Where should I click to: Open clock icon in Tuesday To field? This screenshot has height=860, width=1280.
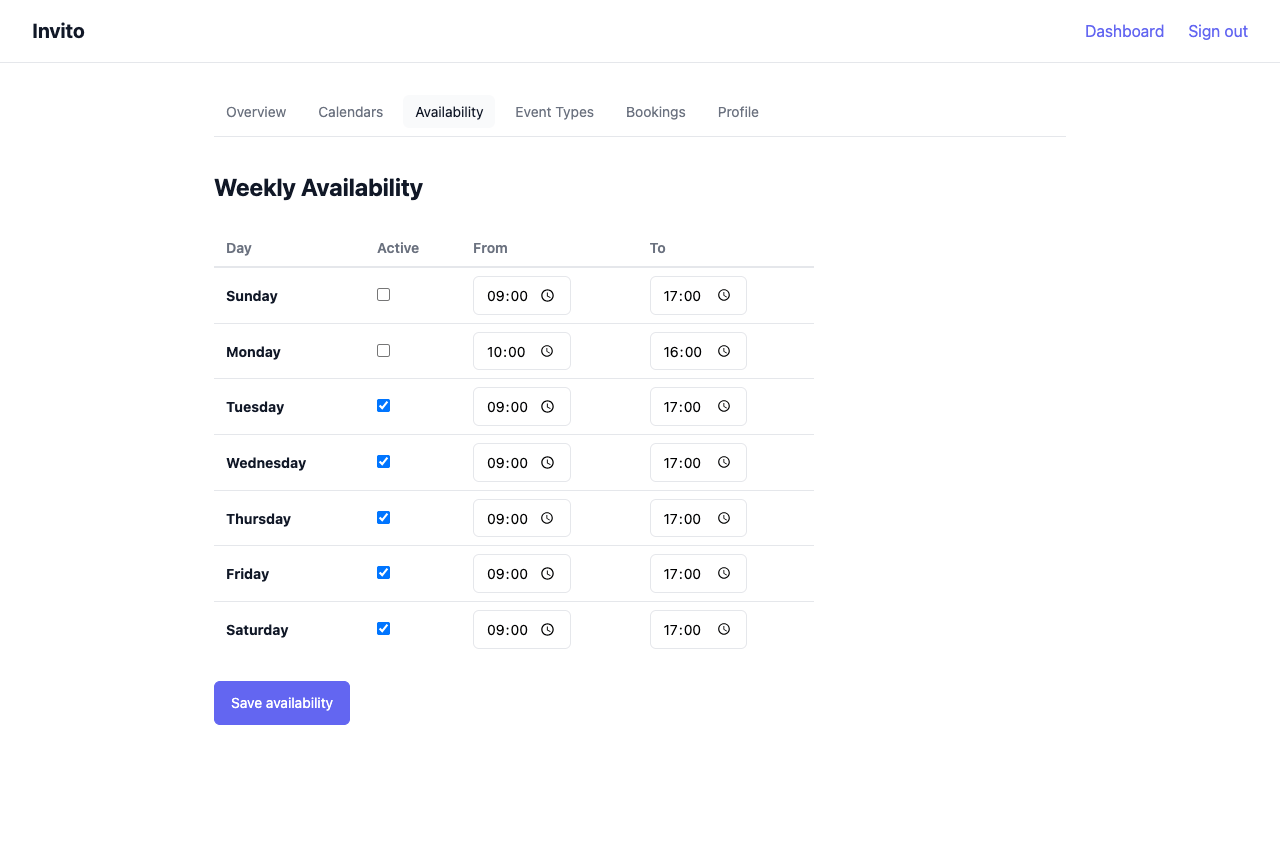pos(724,407)
